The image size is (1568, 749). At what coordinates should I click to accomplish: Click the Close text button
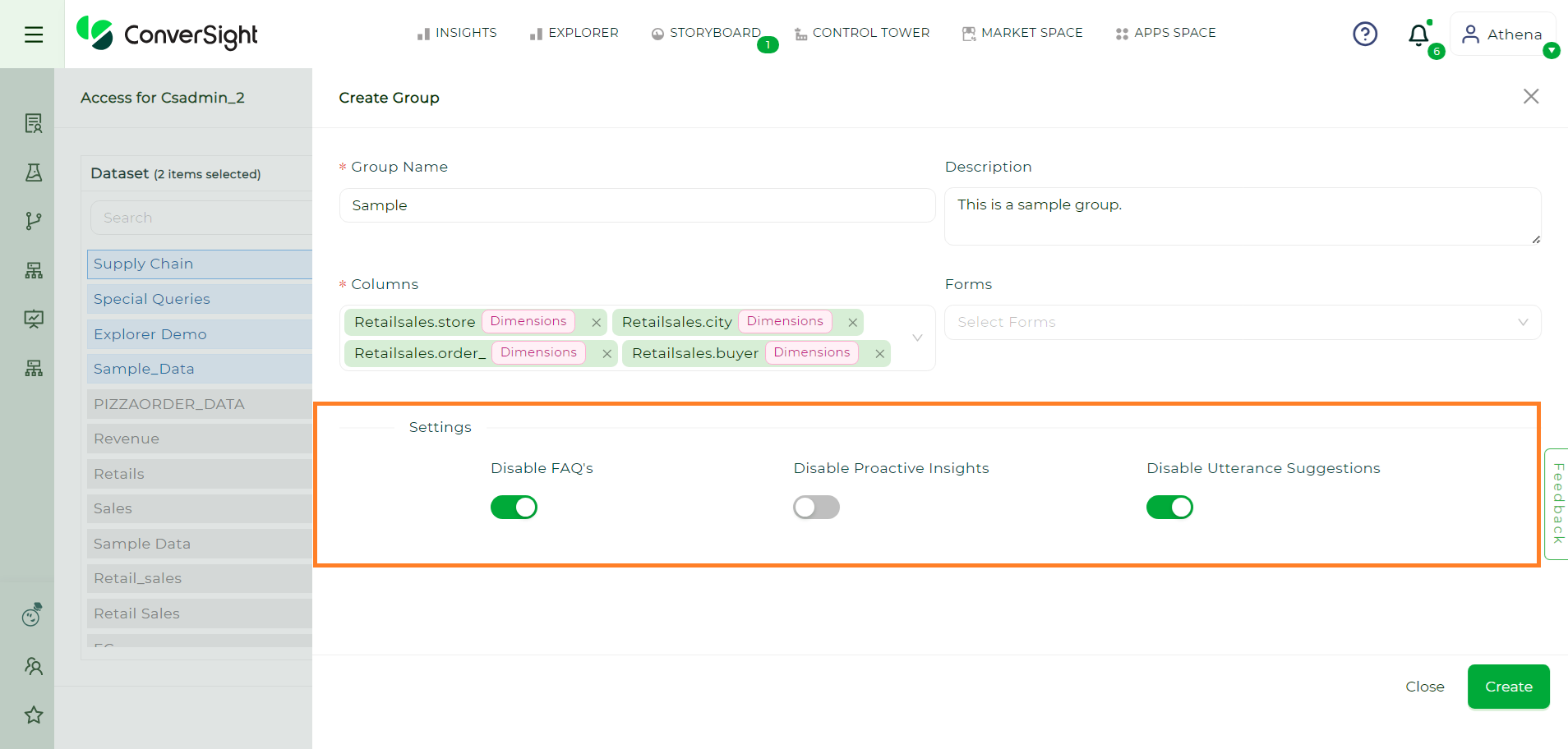(1425, 687)
